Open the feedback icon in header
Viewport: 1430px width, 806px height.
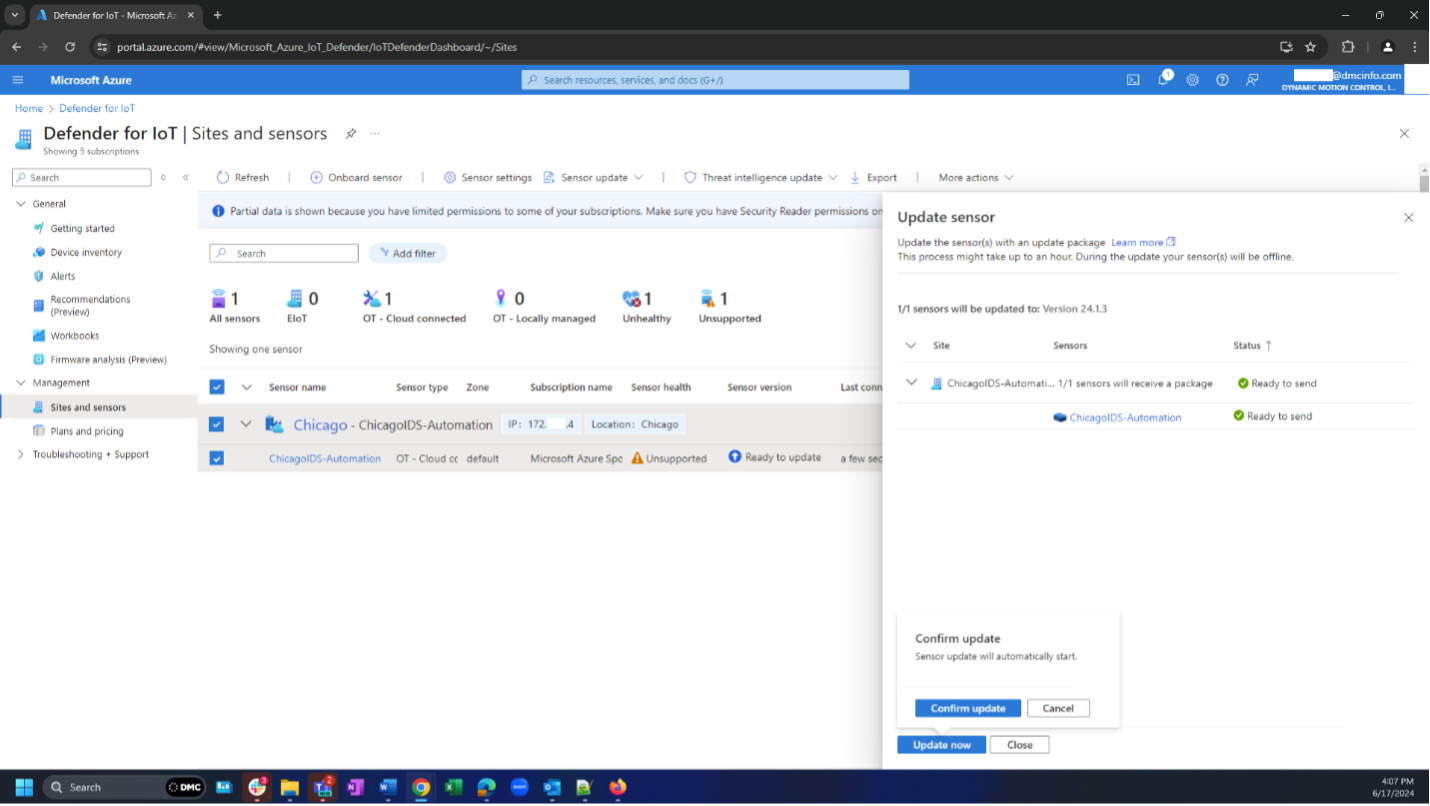click(x=1252, y=80)
